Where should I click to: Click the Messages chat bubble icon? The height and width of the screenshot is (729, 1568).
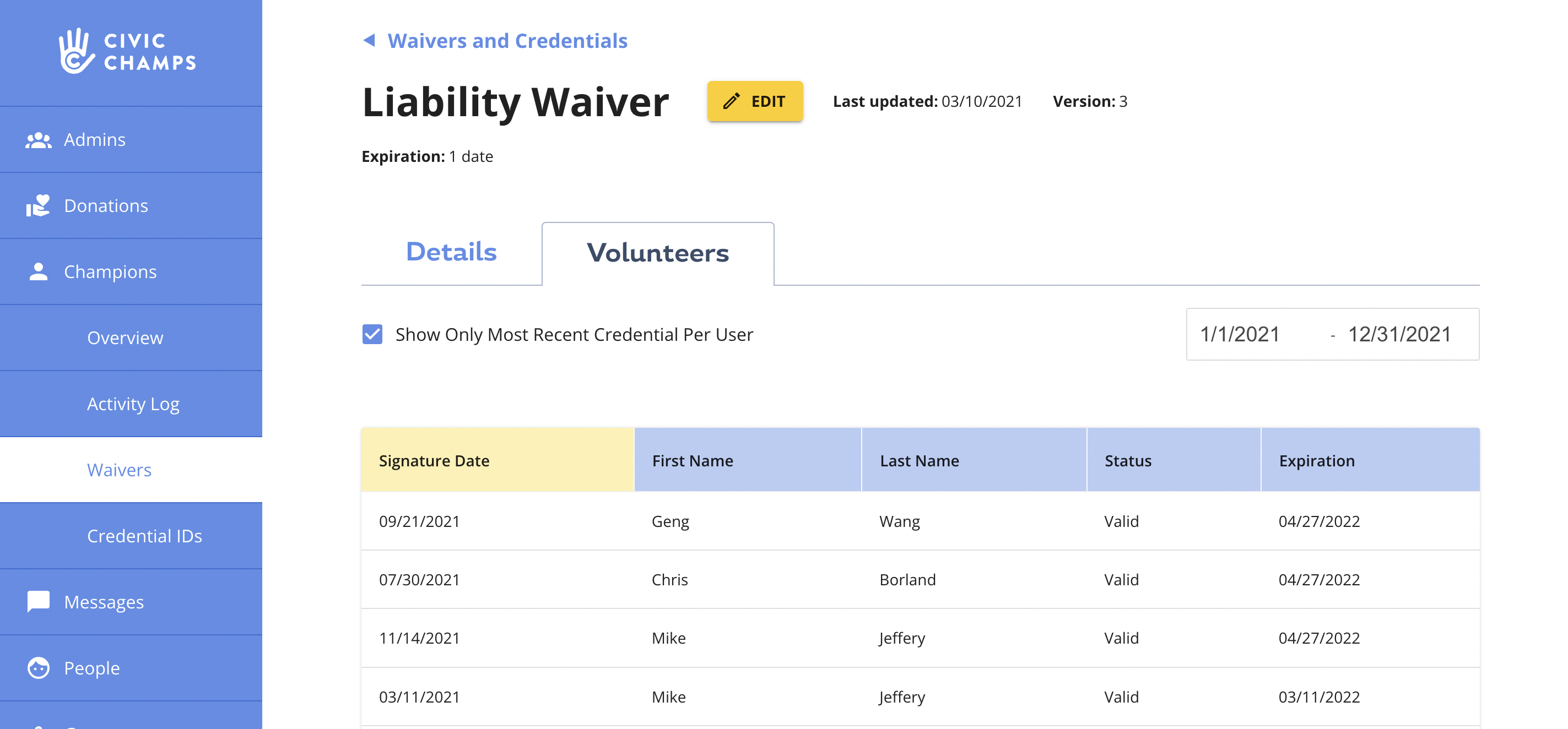39,601
